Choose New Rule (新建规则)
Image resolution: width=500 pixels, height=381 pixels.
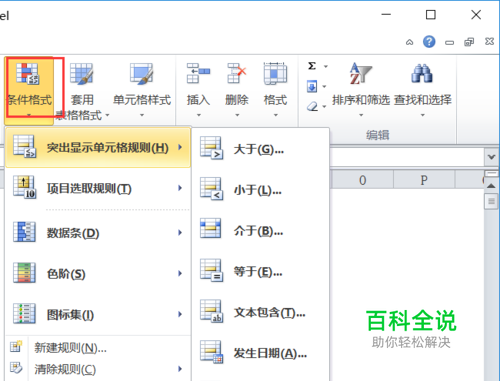[x=98, y=348]
